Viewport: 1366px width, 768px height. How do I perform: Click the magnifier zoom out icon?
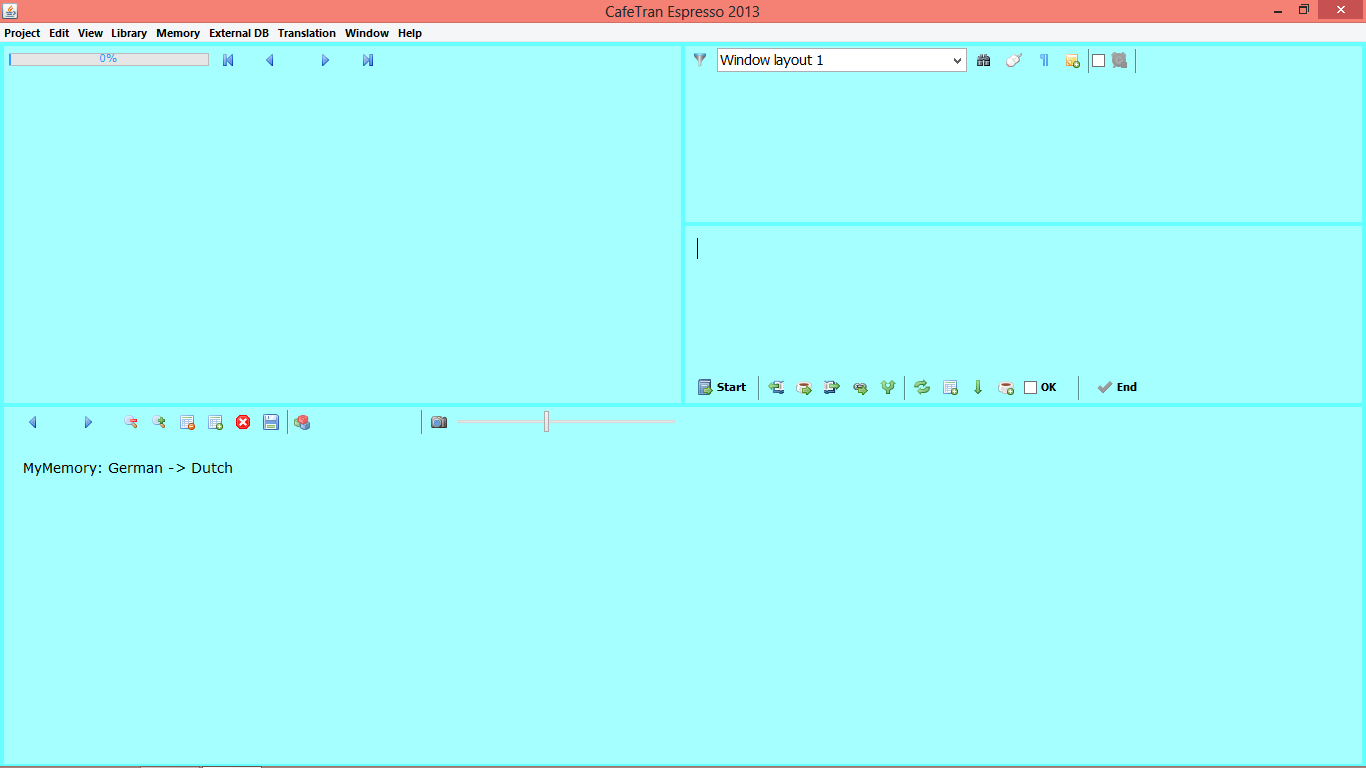131,423
